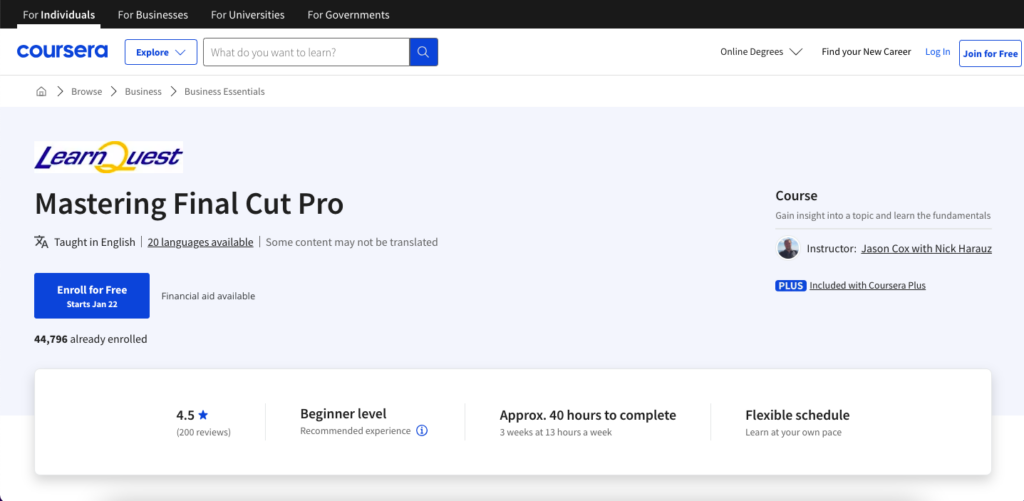The width and height of the screenshot is (1024, 501).
Task: Switch to For Governments tab
Action: [348, 14]
